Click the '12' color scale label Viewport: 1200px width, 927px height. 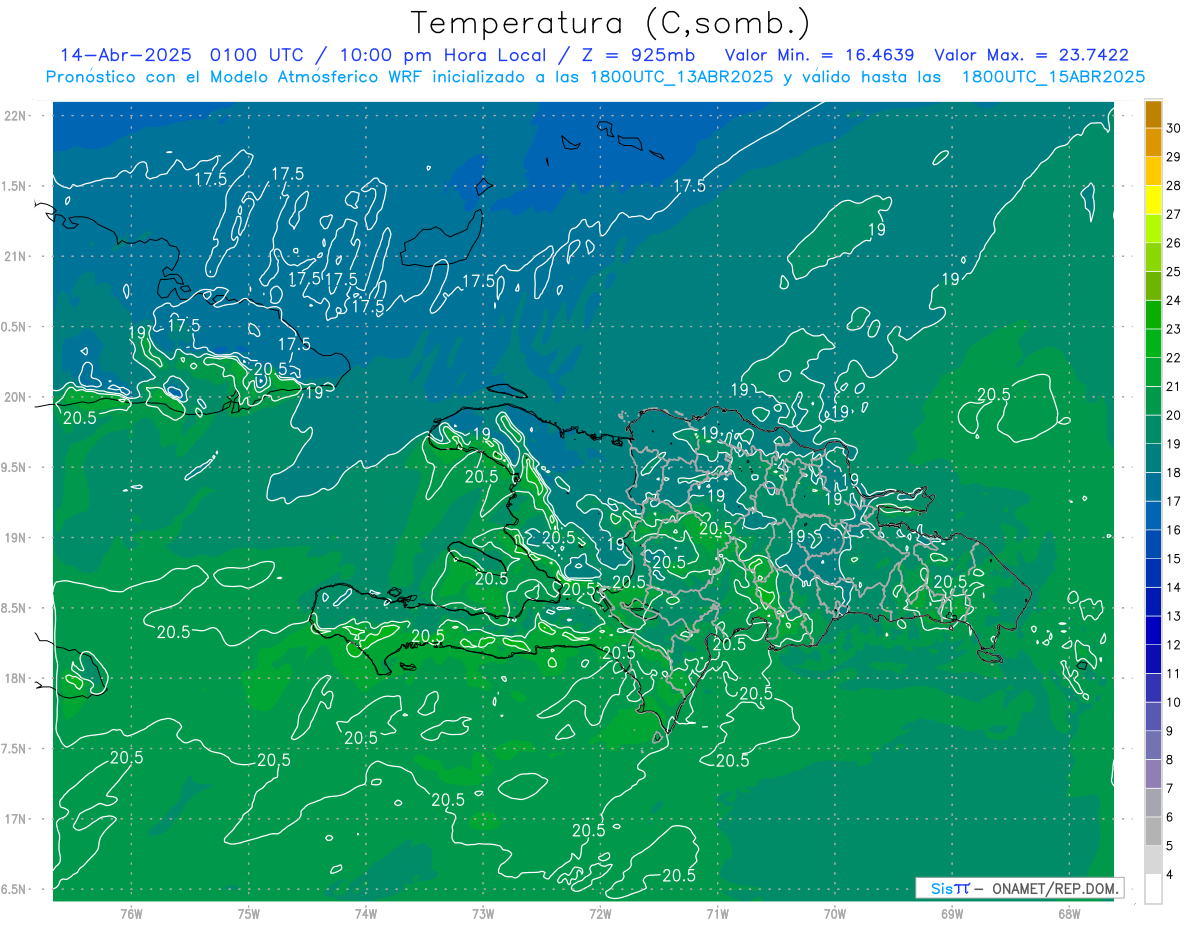1174,645
